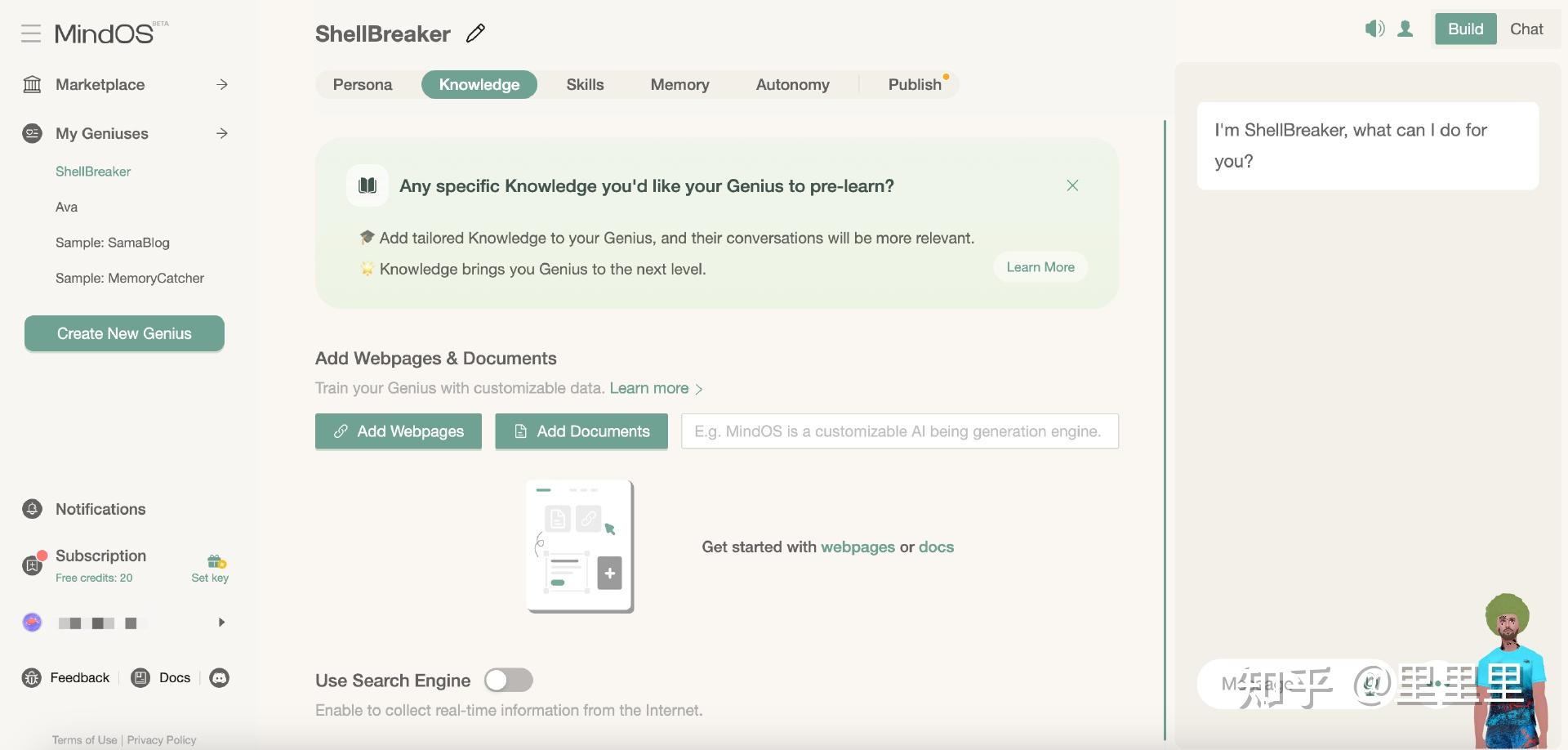Switch to Chat mode
Viewport: 1568px width, 750px height.
pyautogui.click(x=1526, y=29)
